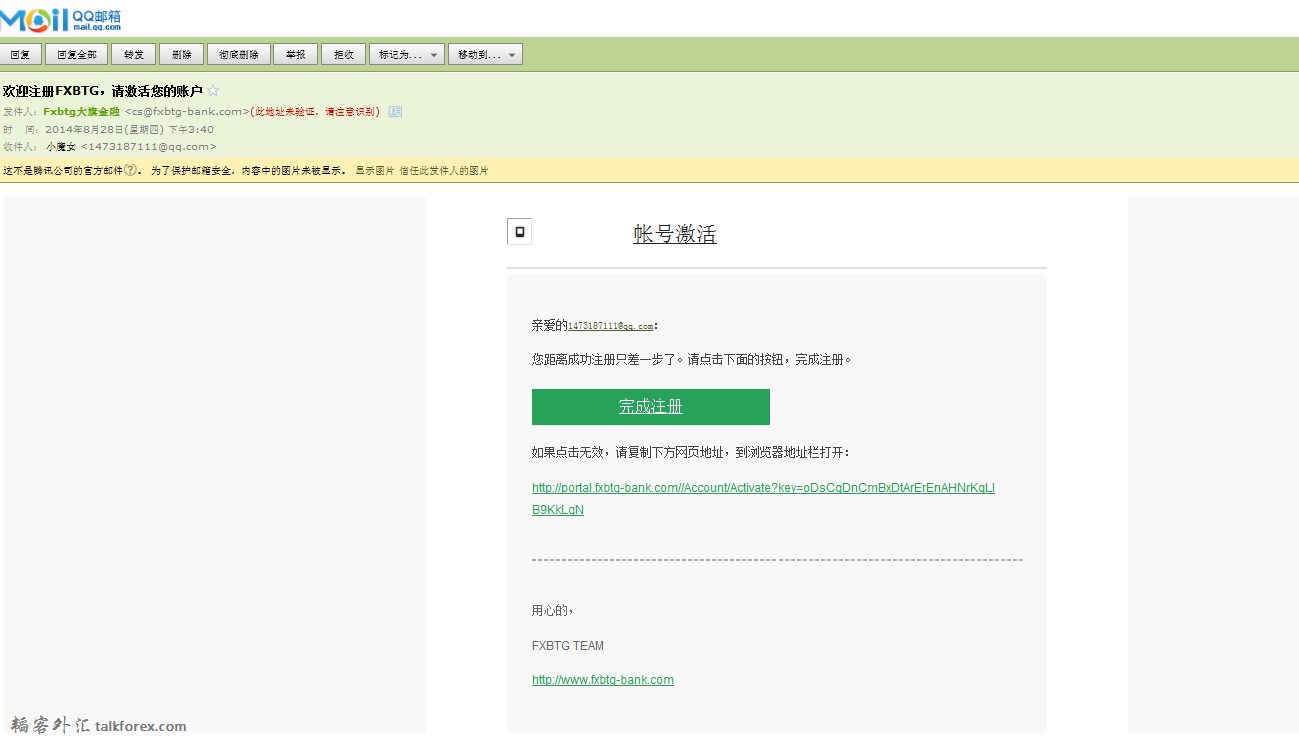Viewport: 1299px width, 741px height.
Task: Click the green 完成注册 button
Action: tap(651, 407)
